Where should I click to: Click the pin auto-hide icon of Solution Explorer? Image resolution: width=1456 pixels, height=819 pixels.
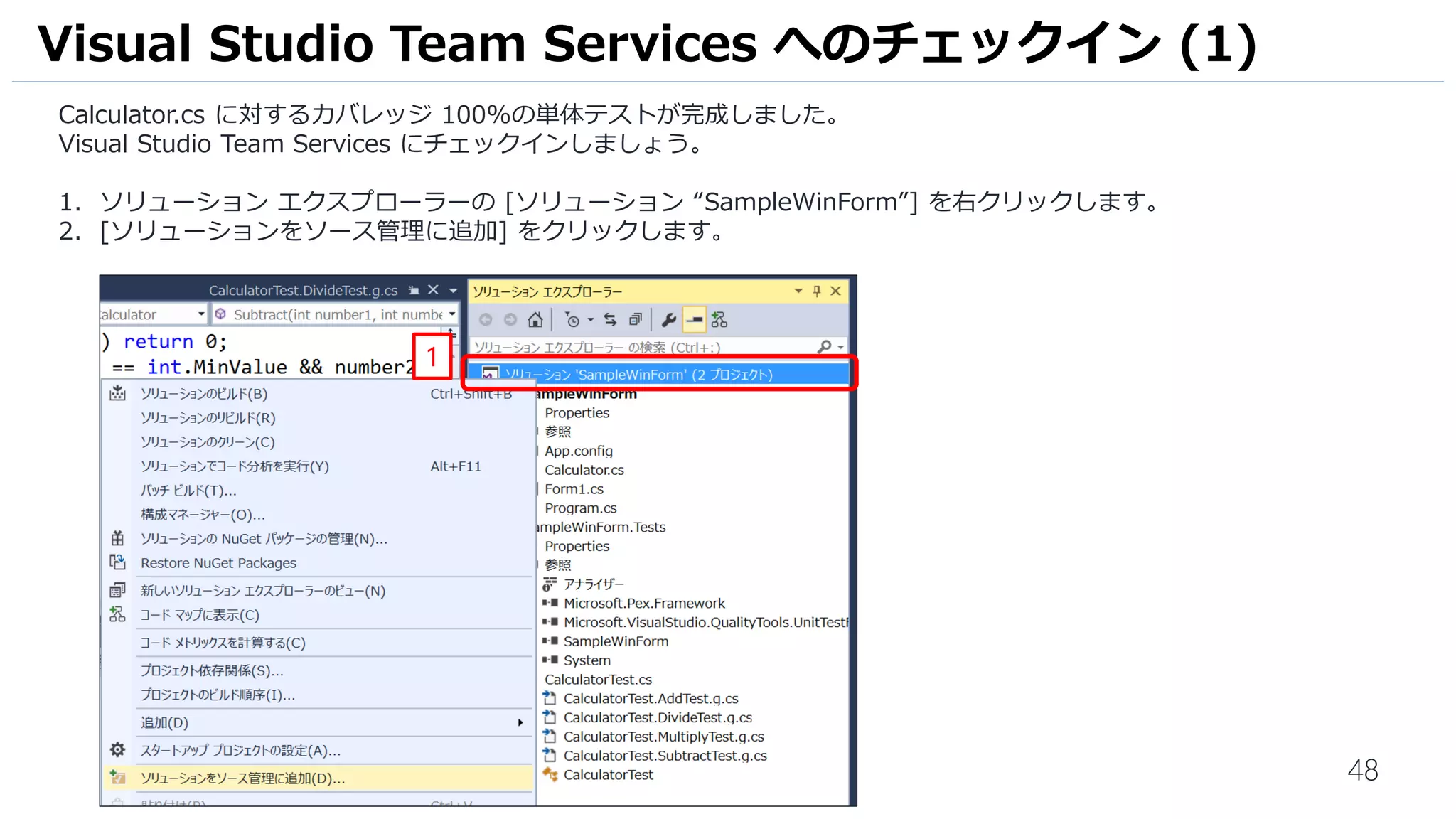[x=817, y=291]
